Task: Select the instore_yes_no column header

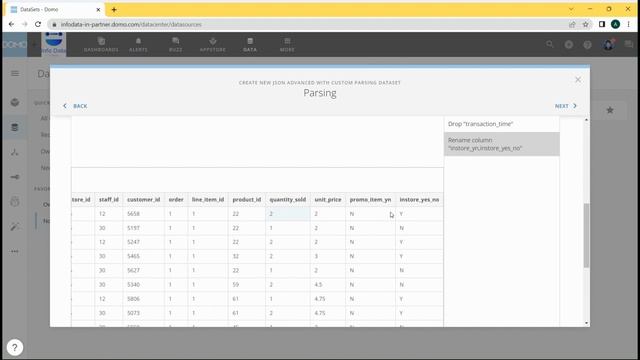Action: click(x=419, y=200)
